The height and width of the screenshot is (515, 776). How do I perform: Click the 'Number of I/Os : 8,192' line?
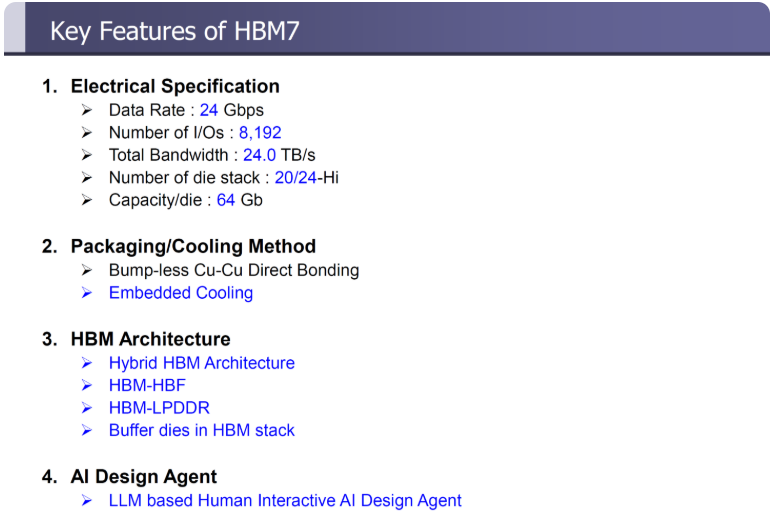pyautogui.click(x=195, y=133)
